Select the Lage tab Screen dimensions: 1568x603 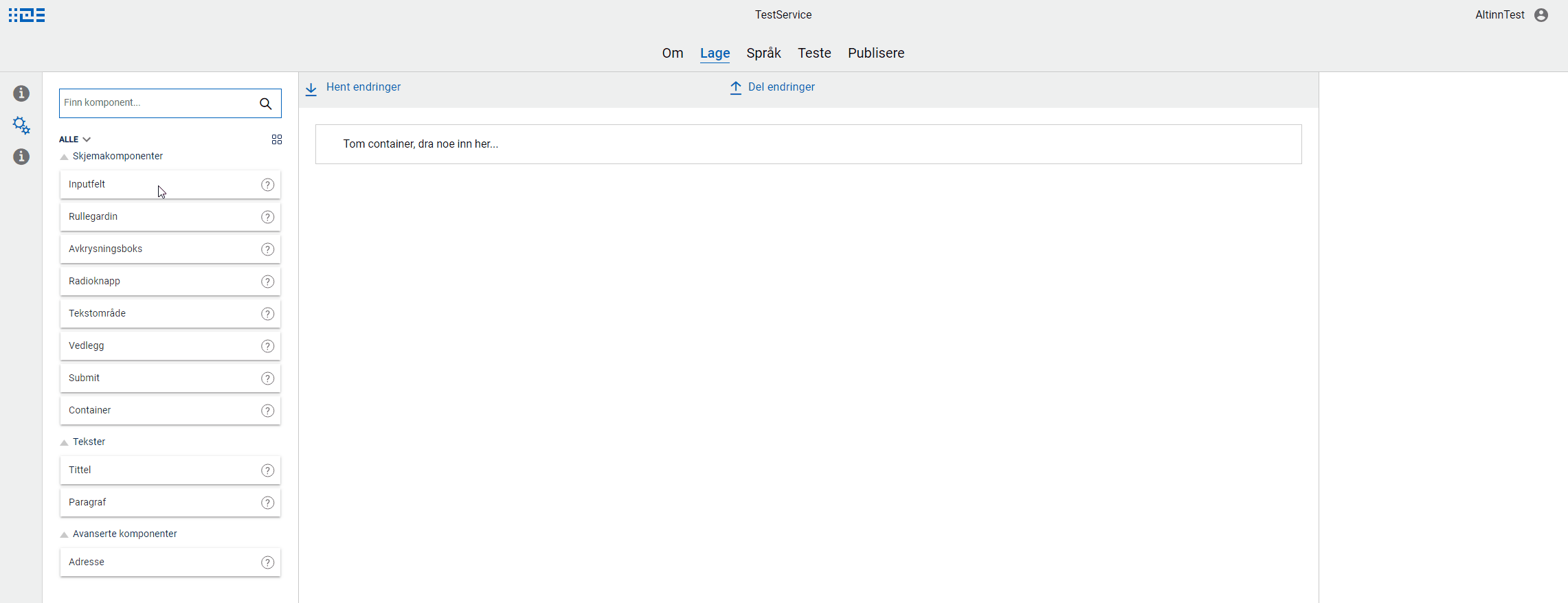(715, 54)
